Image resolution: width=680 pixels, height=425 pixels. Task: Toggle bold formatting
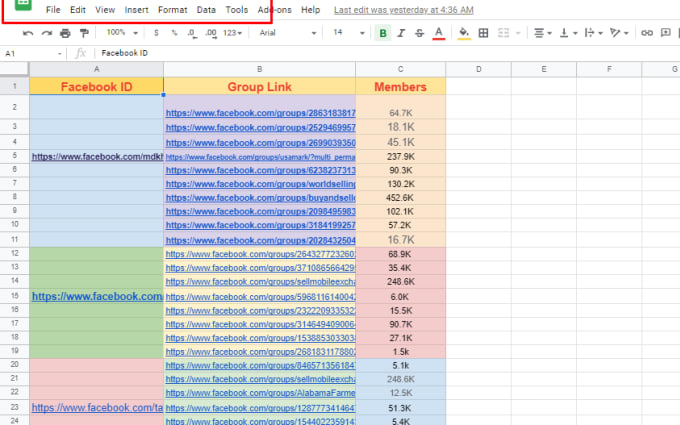(x=383, y=33)
